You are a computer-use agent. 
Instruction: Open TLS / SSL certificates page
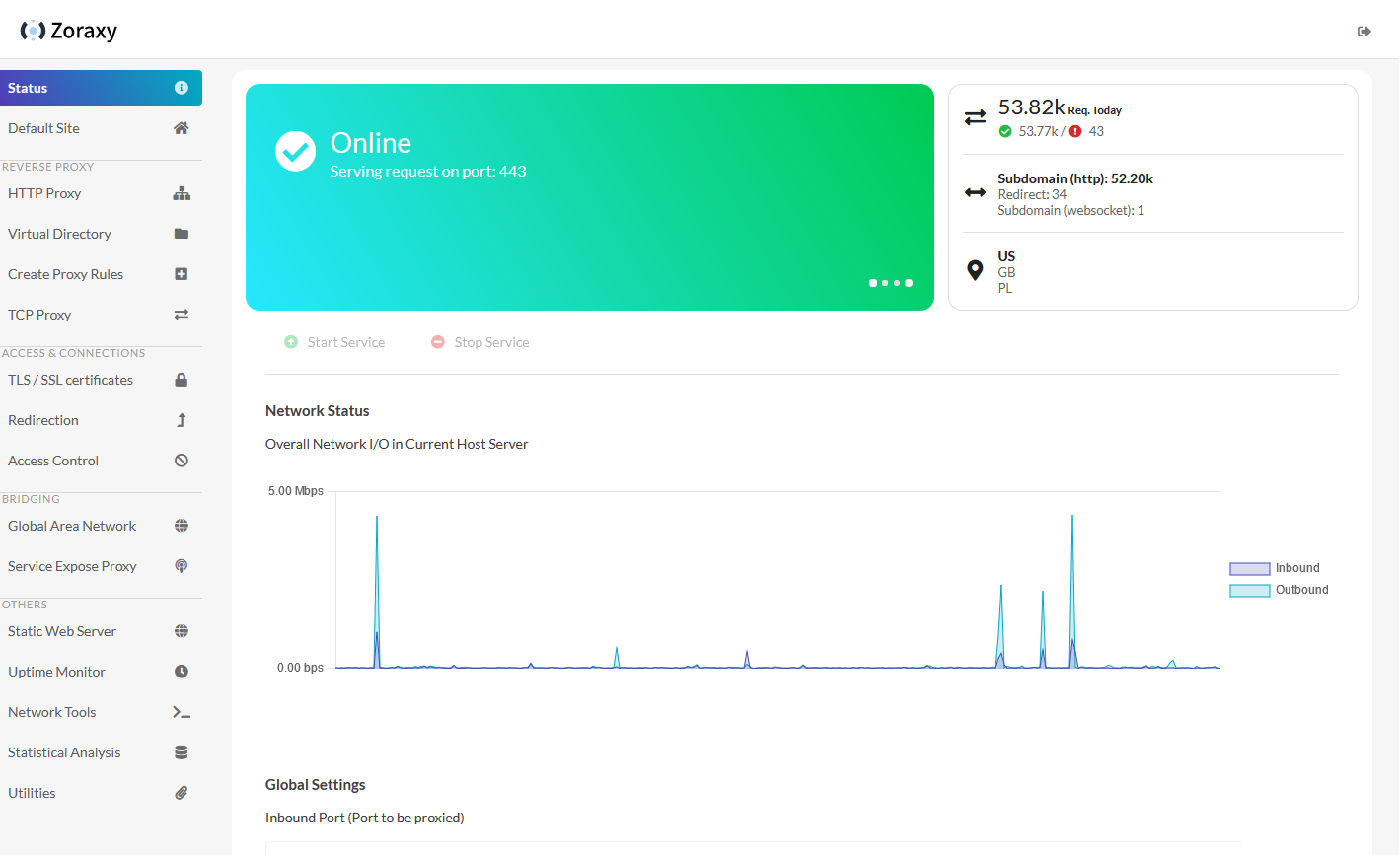point(101,380)
